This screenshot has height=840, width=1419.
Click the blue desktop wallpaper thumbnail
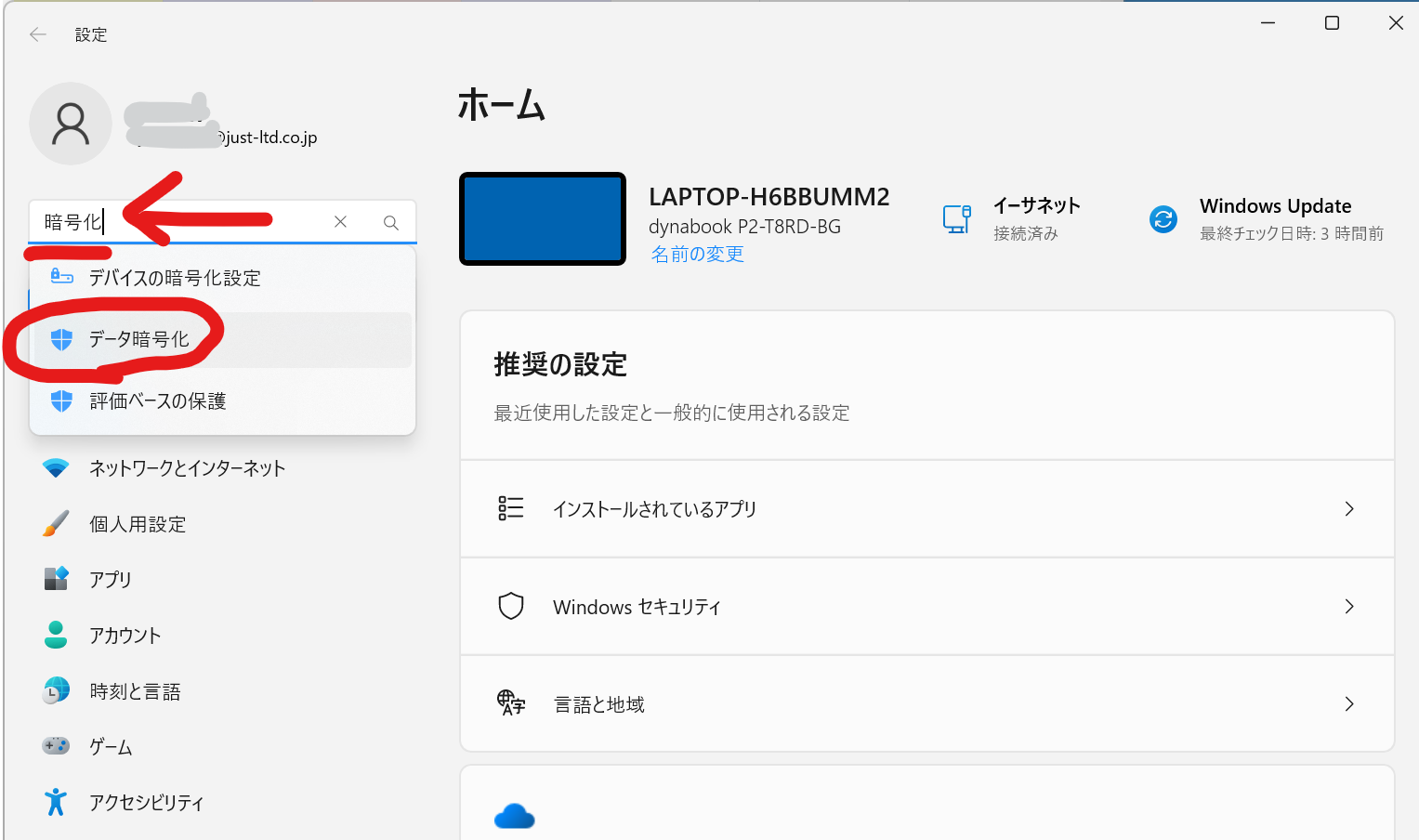[543, 219]
